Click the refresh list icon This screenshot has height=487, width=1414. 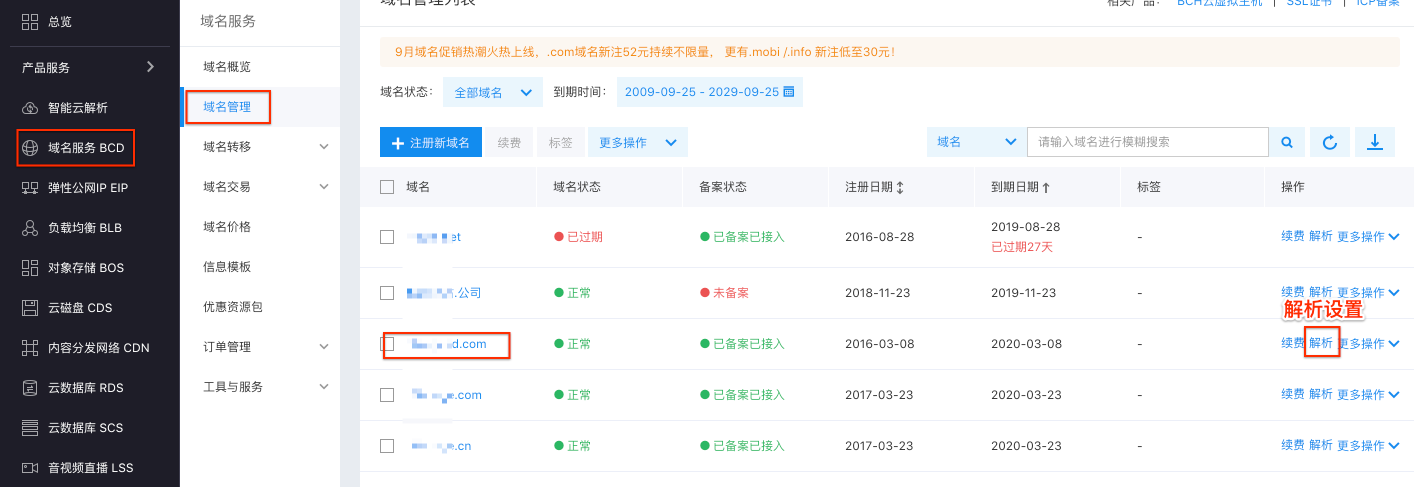point(1330,142)
